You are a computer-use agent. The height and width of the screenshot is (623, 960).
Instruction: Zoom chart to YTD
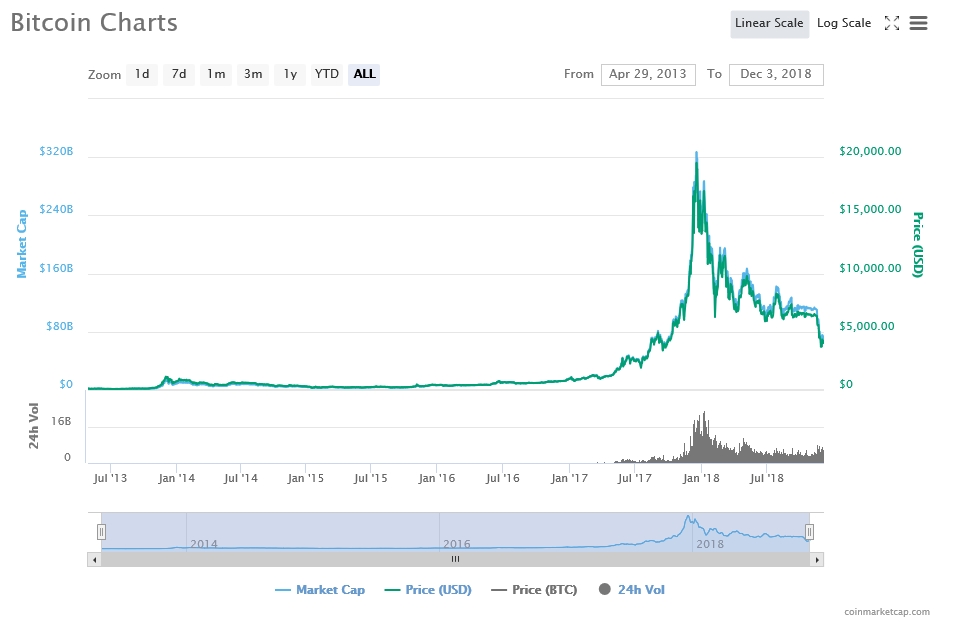327,74
